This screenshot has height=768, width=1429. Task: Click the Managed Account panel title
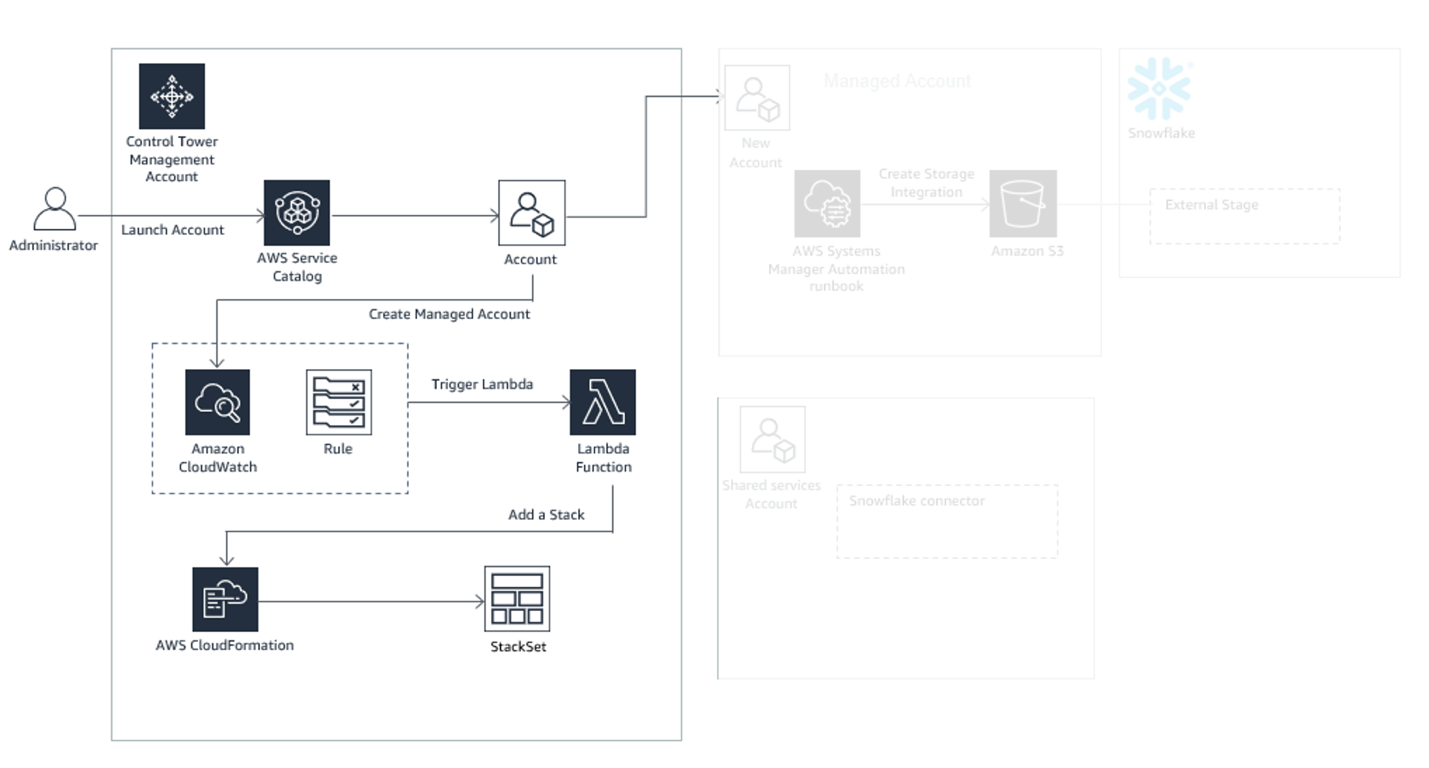896,80
